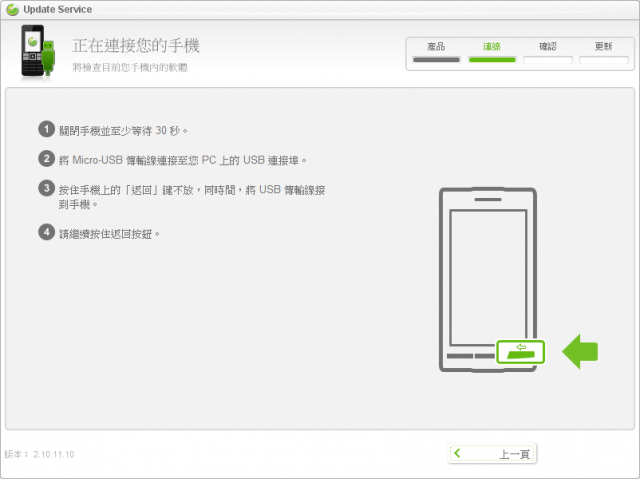Click the green chevron in the 上一頁 button
Viewport: 640px width, 479px height.
pos(457,453)
